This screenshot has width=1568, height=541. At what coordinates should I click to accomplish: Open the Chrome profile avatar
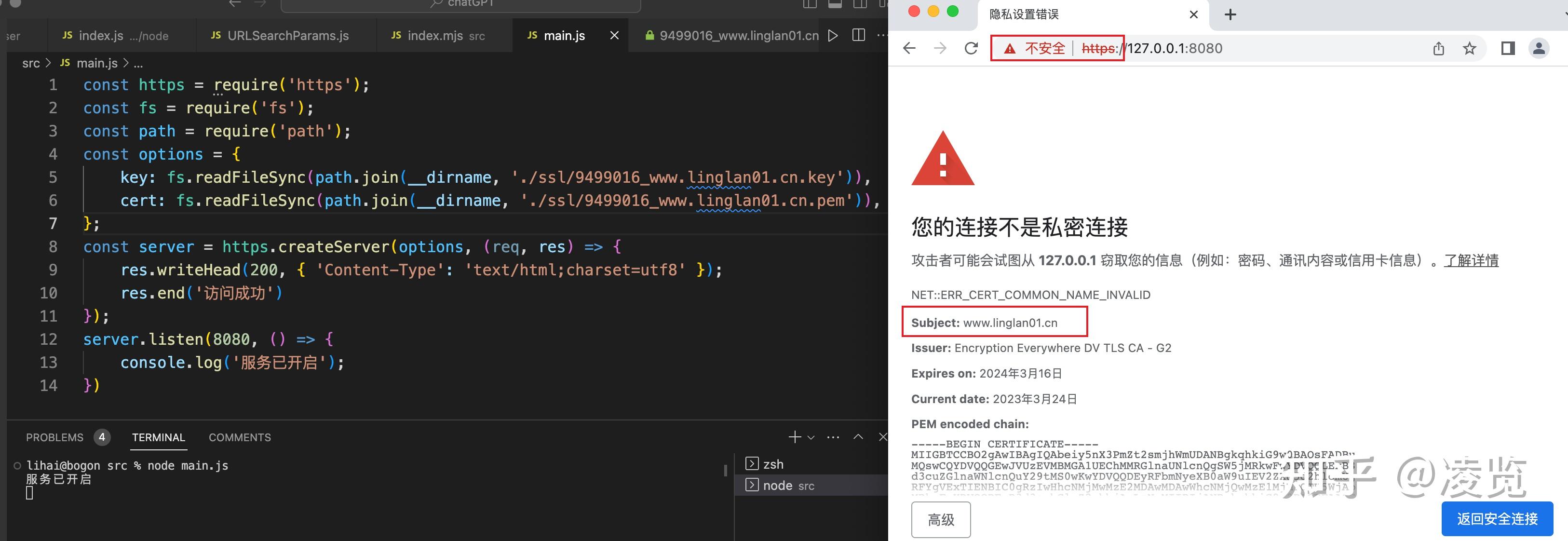point(1540,48)
